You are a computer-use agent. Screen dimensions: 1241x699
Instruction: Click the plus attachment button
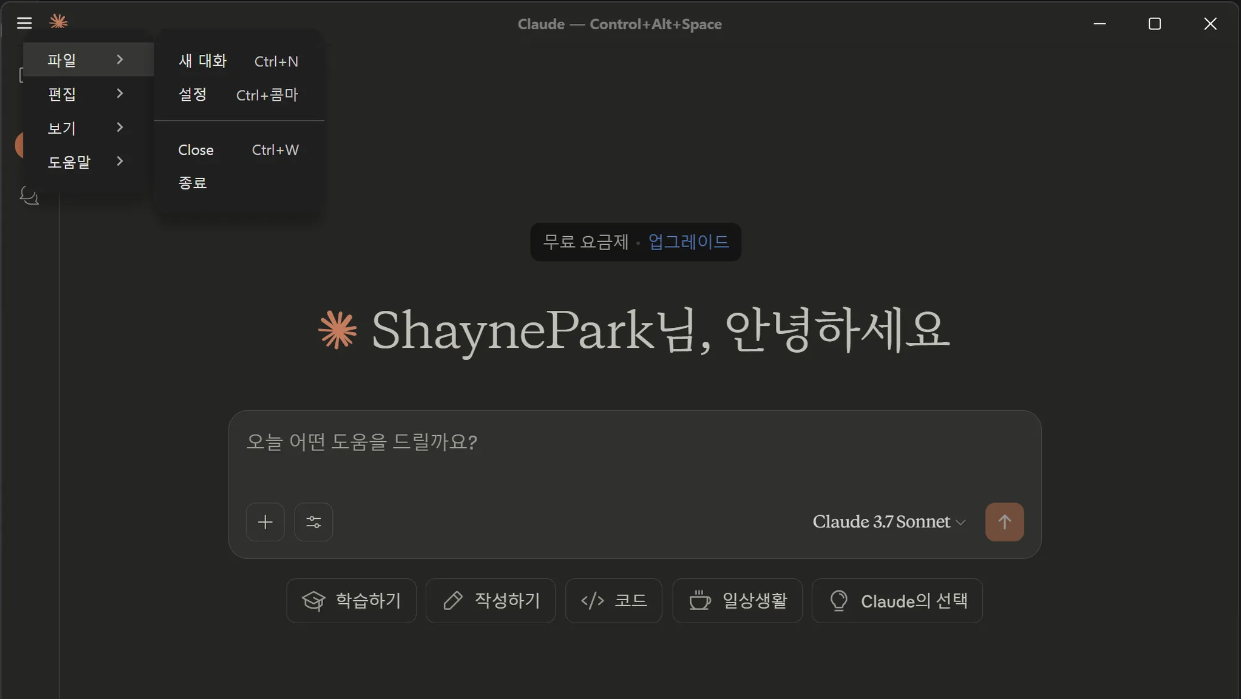click(x=265, y=522)
